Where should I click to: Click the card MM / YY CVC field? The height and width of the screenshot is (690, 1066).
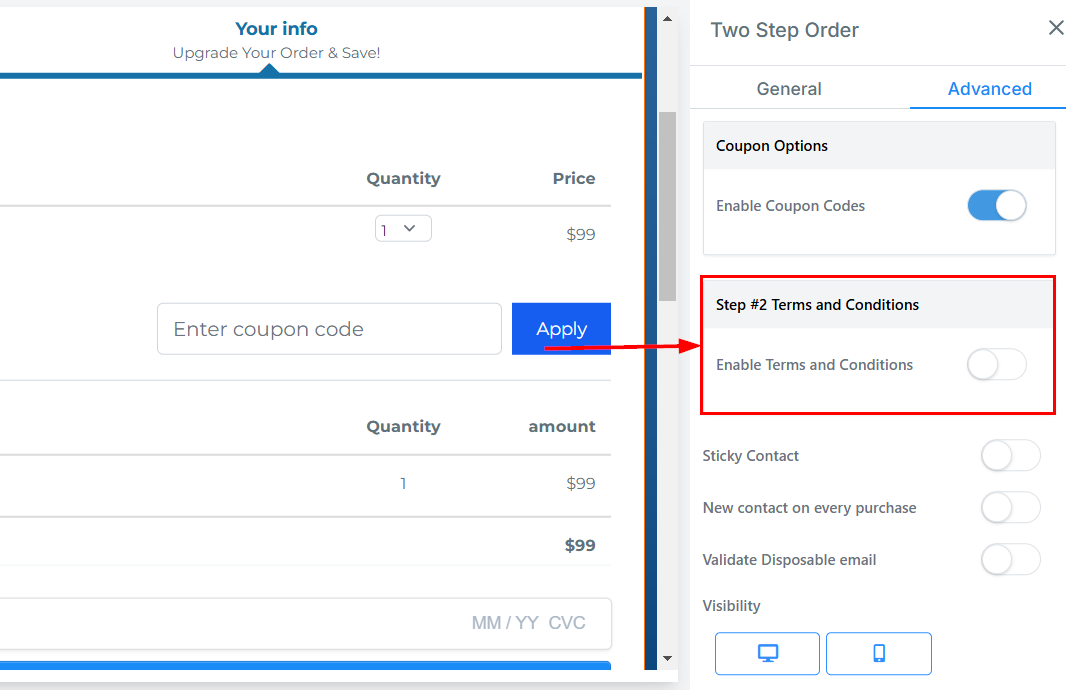(306, 623)
